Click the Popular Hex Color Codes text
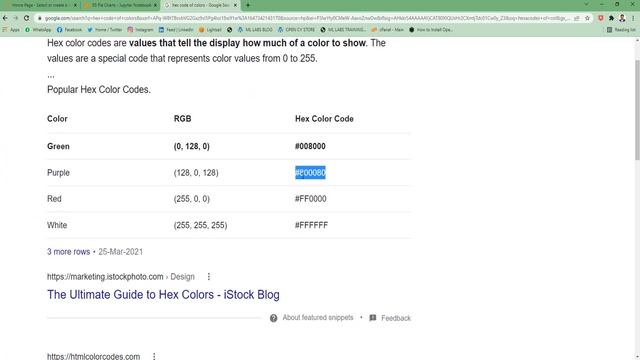Screen dimensions: 640x360 tap(99, 89)
